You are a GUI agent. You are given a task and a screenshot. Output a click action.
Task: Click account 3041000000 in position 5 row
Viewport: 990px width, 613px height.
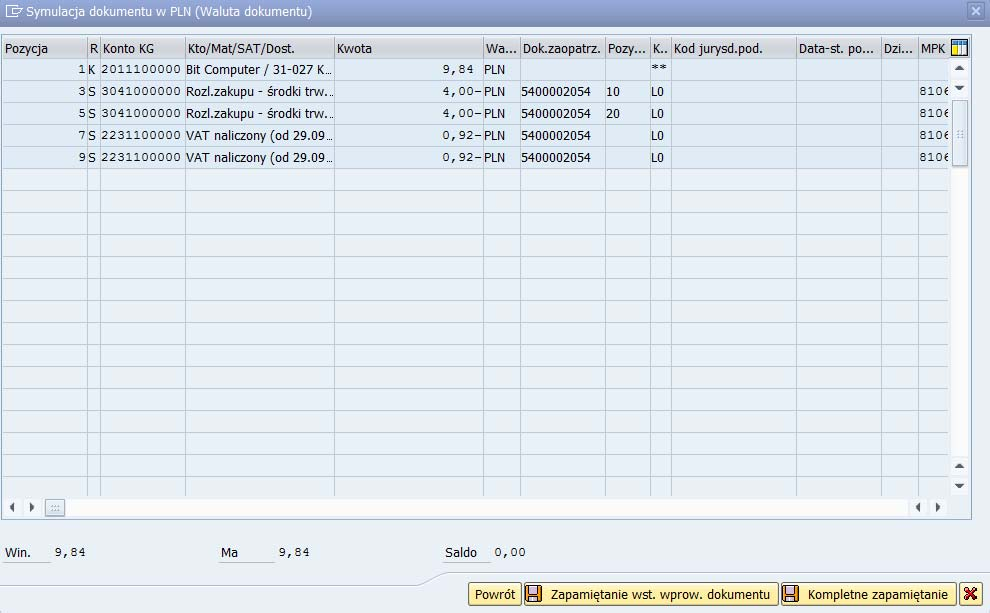coord(142,114)
